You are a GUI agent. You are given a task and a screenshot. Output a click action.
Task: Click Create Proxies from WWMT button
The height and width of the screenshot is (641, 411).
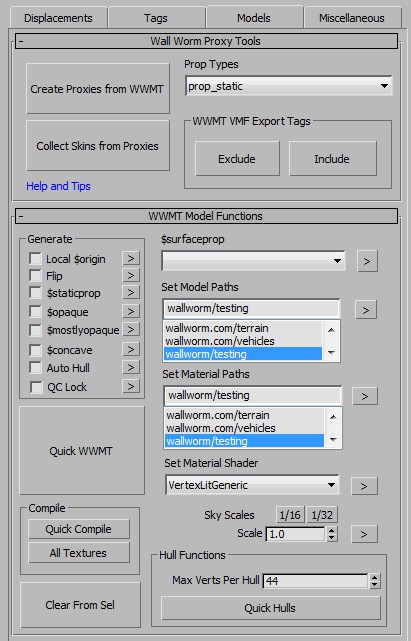(x=98, y=89)
